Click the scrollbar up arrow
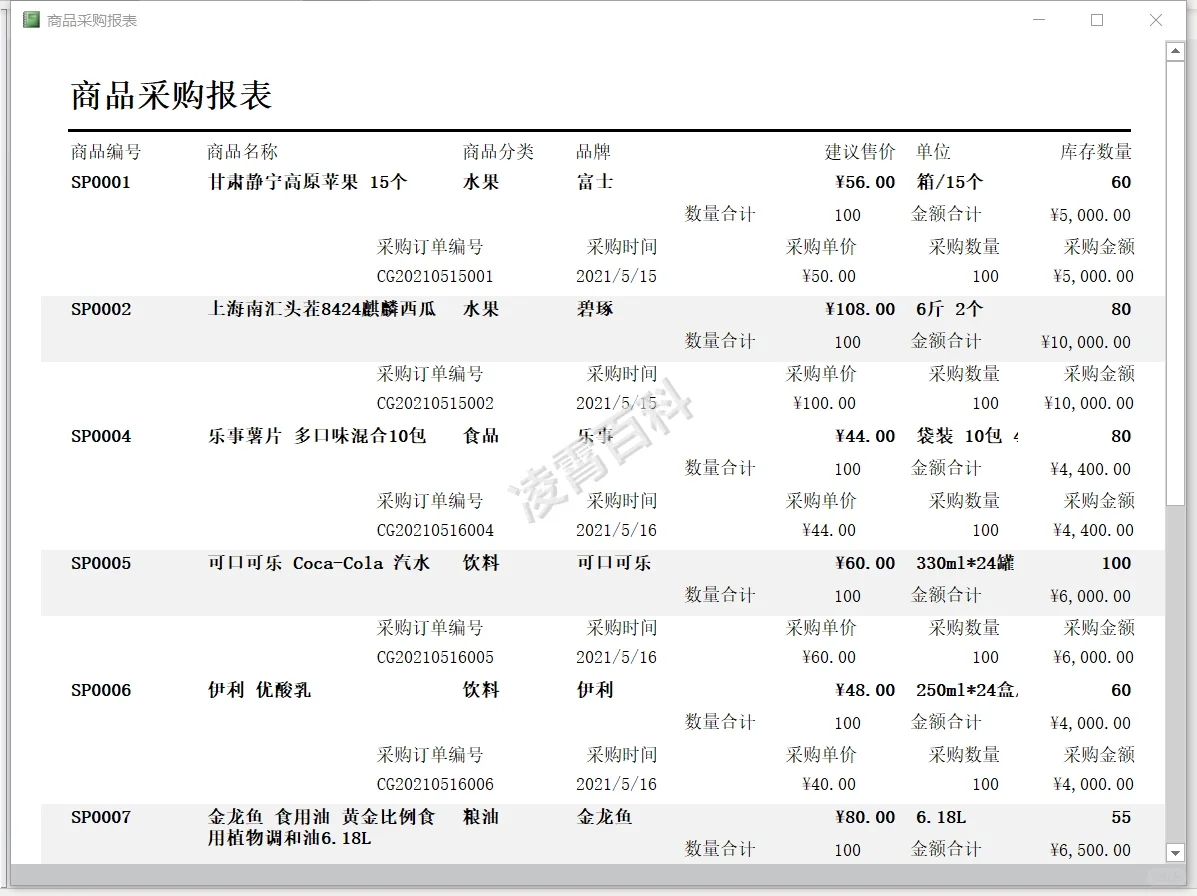 coord(1177,50)
